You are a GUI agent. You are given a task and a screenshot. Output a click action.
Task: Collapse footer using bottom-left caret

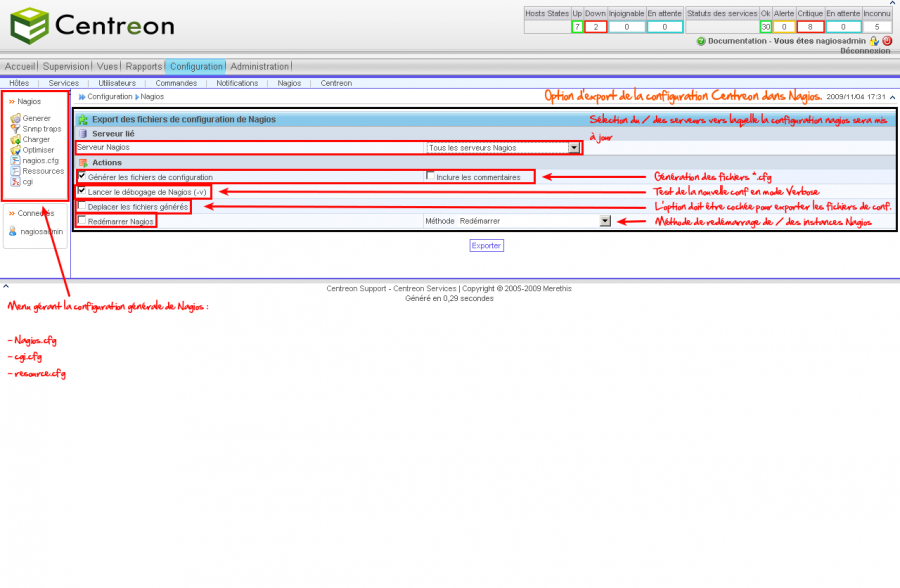tap(6, 286)
